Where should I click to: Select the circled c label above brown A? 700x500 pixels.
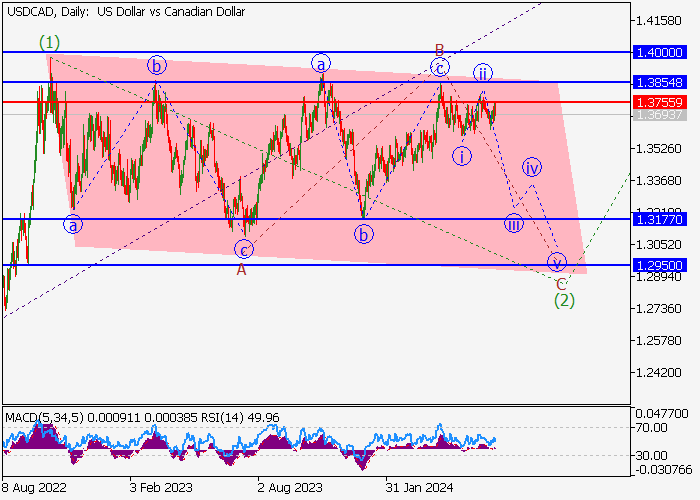click(244, 249)
